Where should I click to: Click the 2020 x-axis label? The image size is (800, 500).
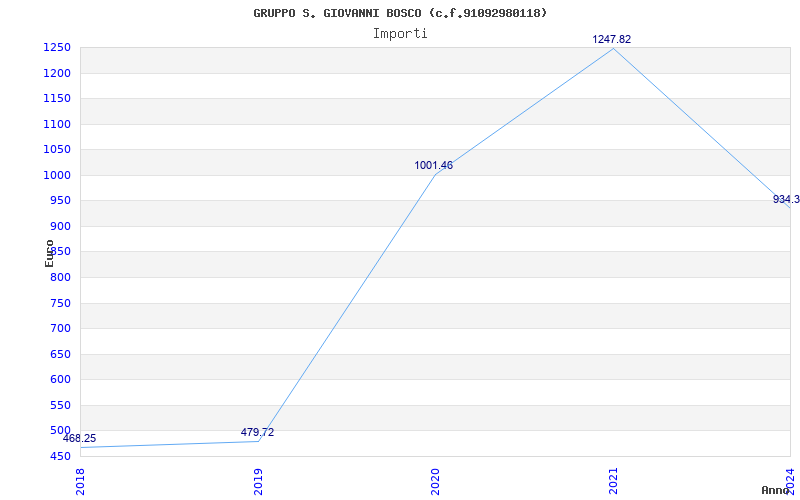[x=436, y=481]
